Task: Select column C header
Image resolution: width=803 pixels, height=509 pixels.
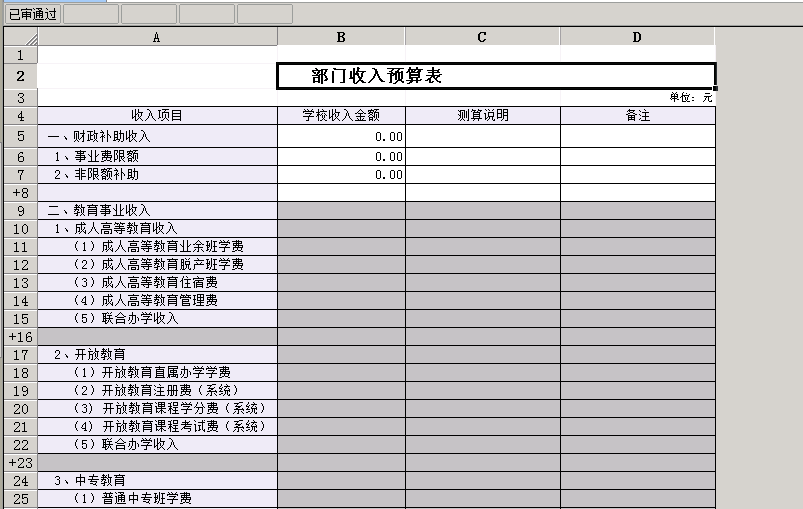Action: pyautogui.click(x=482, y=37)
